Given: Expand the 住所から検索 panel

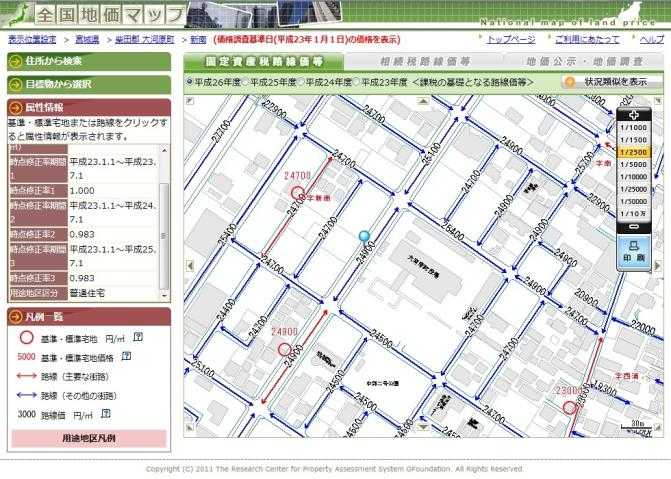Looking at the screenshot, I should coord(87,61).
